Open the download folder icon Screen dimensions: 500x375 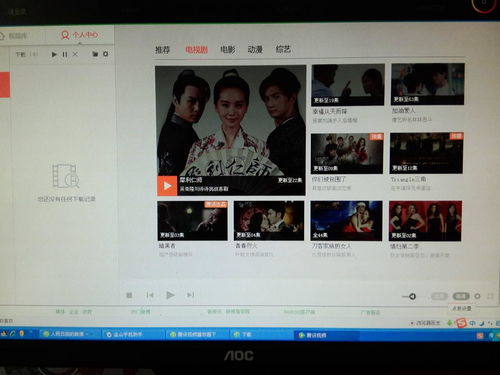95,54
